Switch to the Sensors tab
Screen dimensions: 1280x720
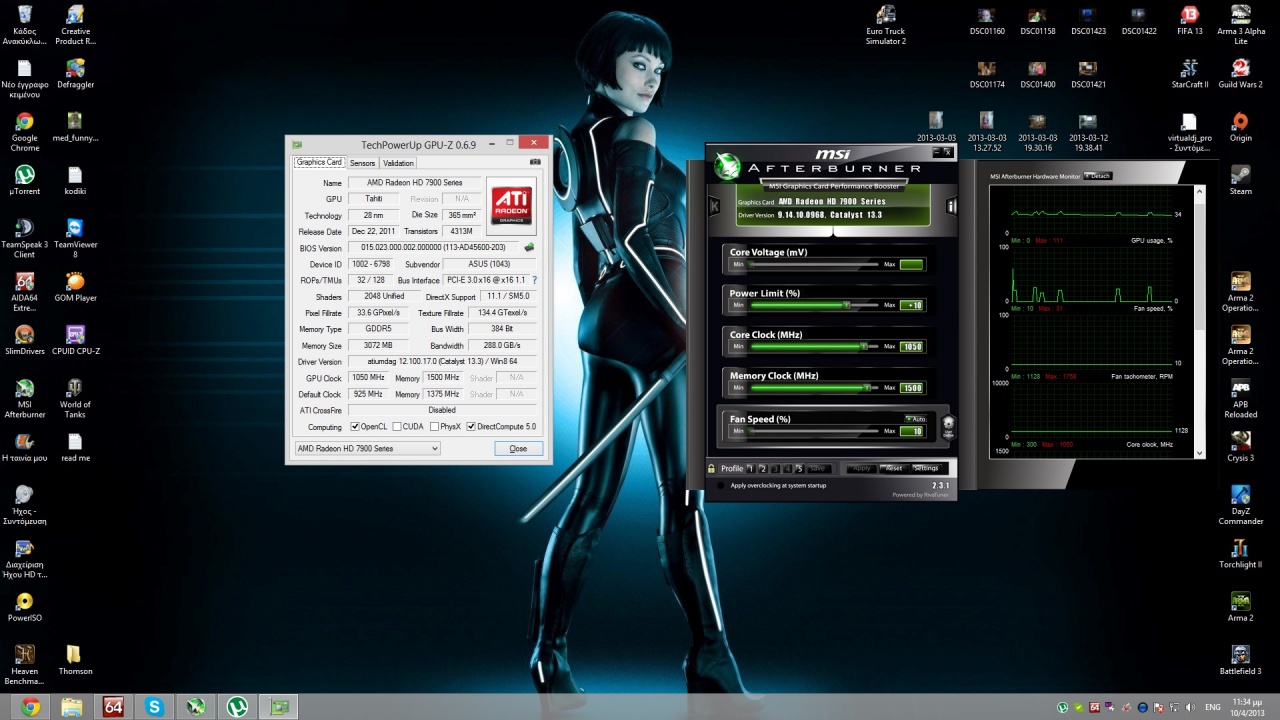[362, 163]
